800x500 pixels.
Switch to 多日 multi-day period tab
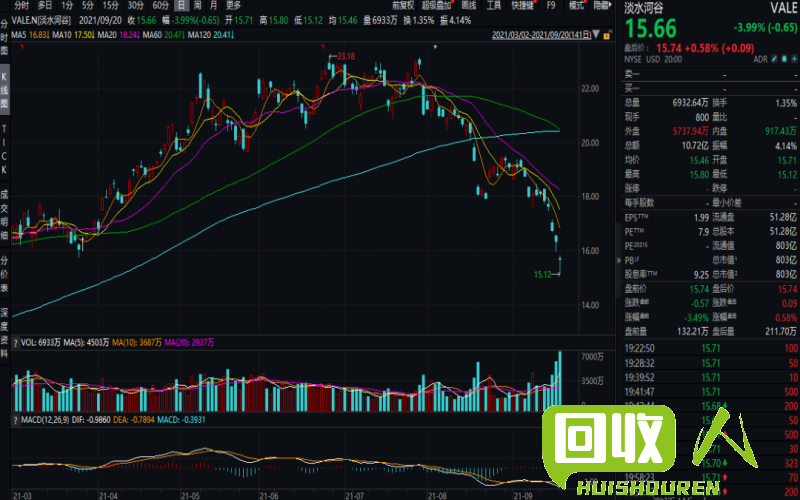(45, 5)
